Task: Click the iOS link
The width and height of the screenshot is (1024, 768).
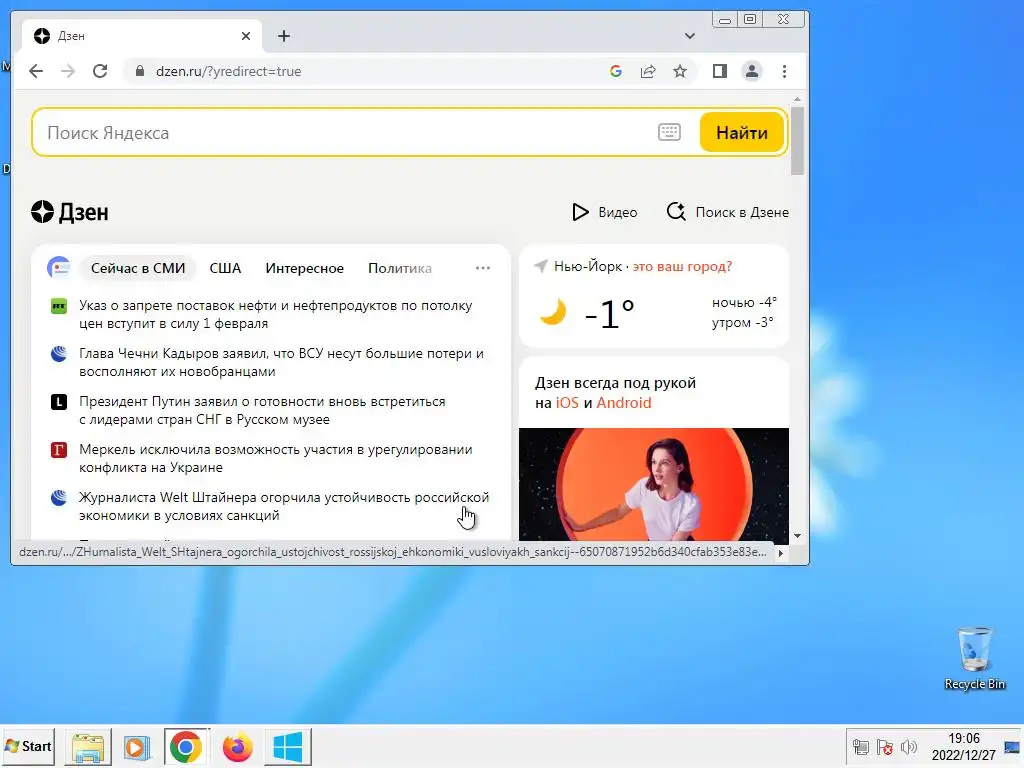Action: 567,403
